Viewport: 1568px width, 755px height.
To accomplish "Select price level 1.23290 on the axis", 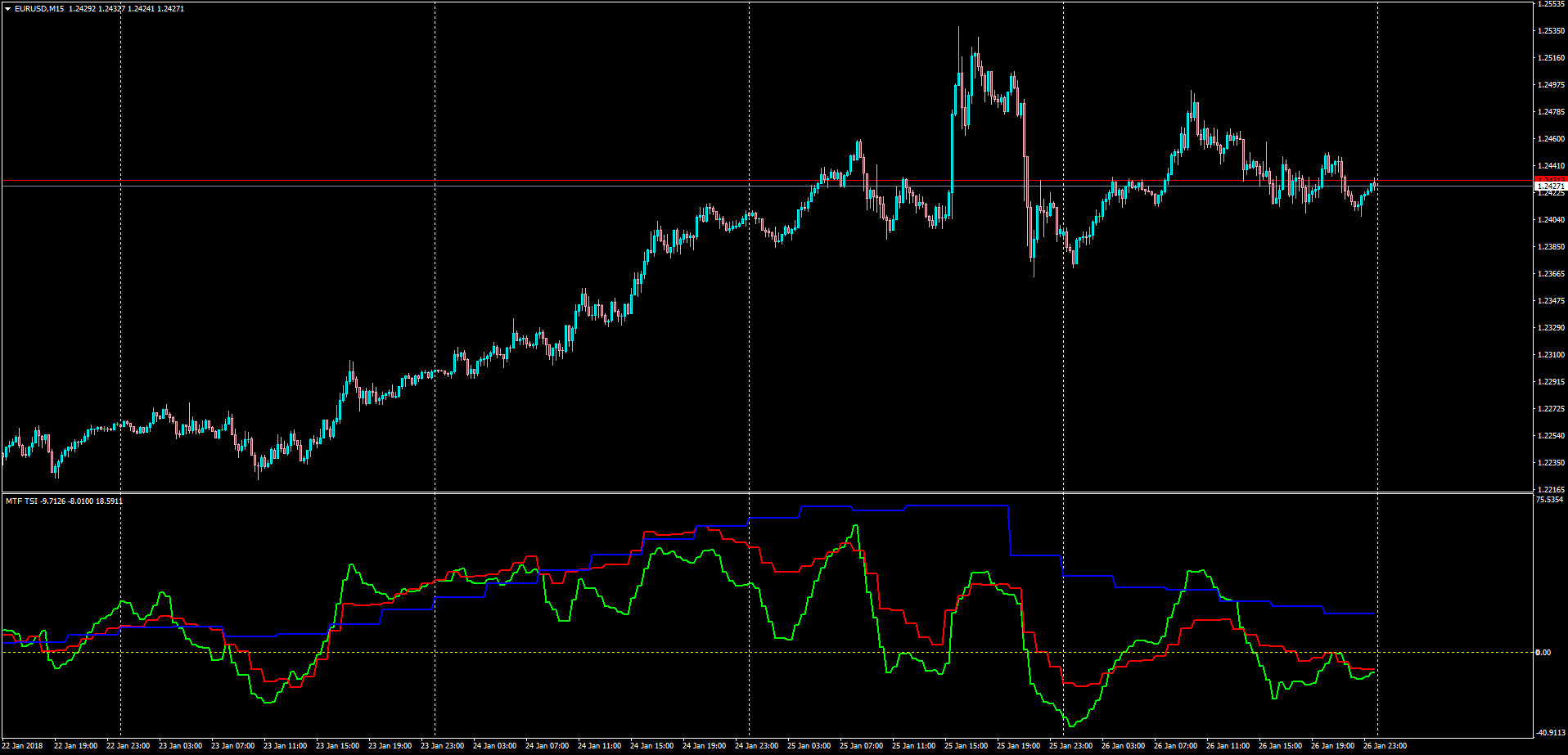I will [x=1552, y=328].
